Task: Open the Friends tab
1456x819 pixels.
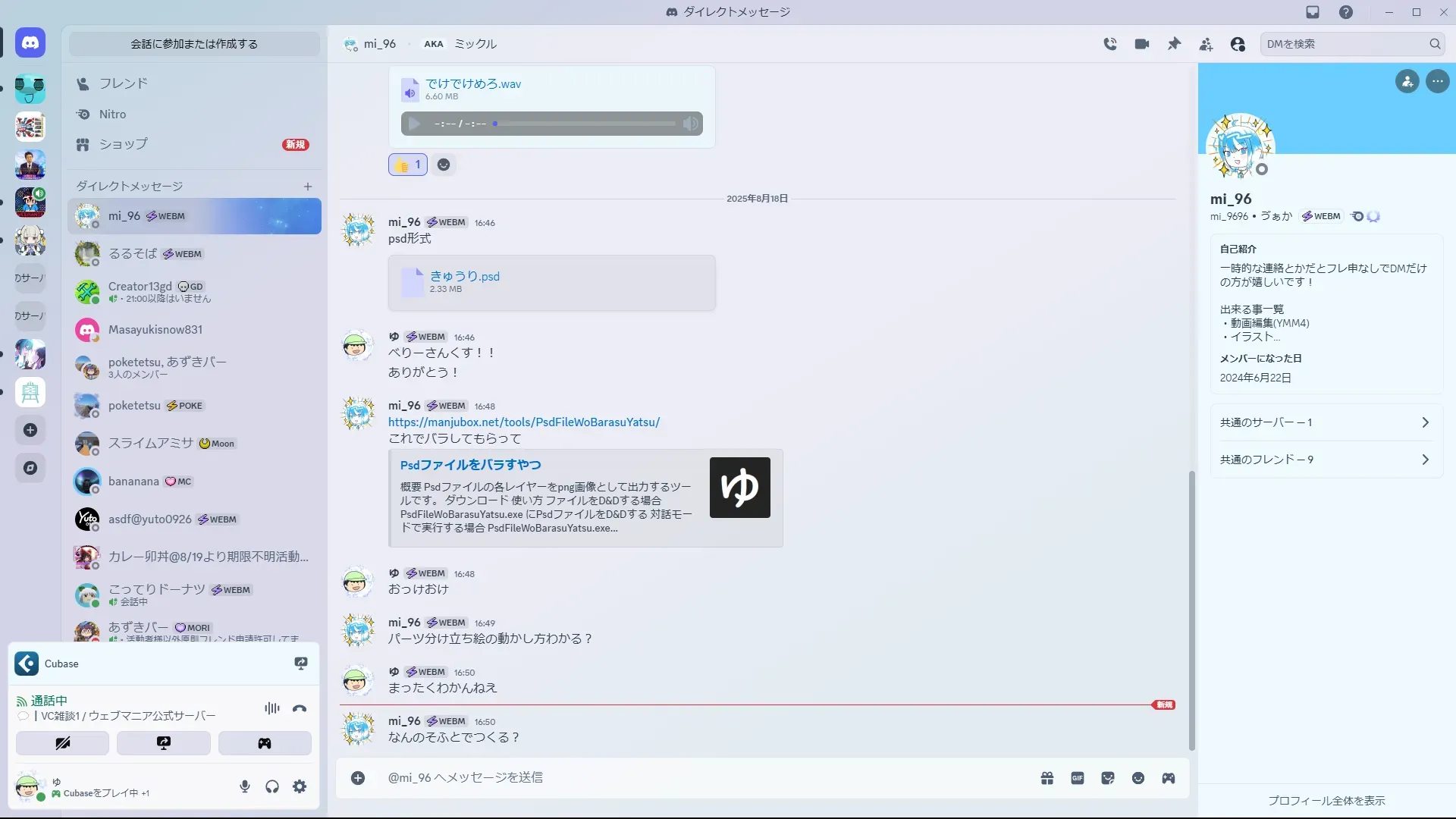Action: [x=123, y=83]
